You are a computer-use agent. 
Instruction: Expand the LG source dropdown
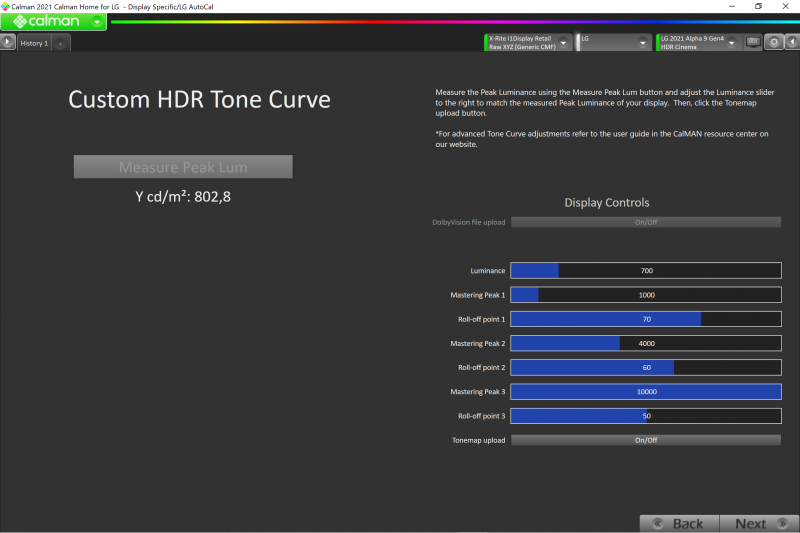pos(642,43)
